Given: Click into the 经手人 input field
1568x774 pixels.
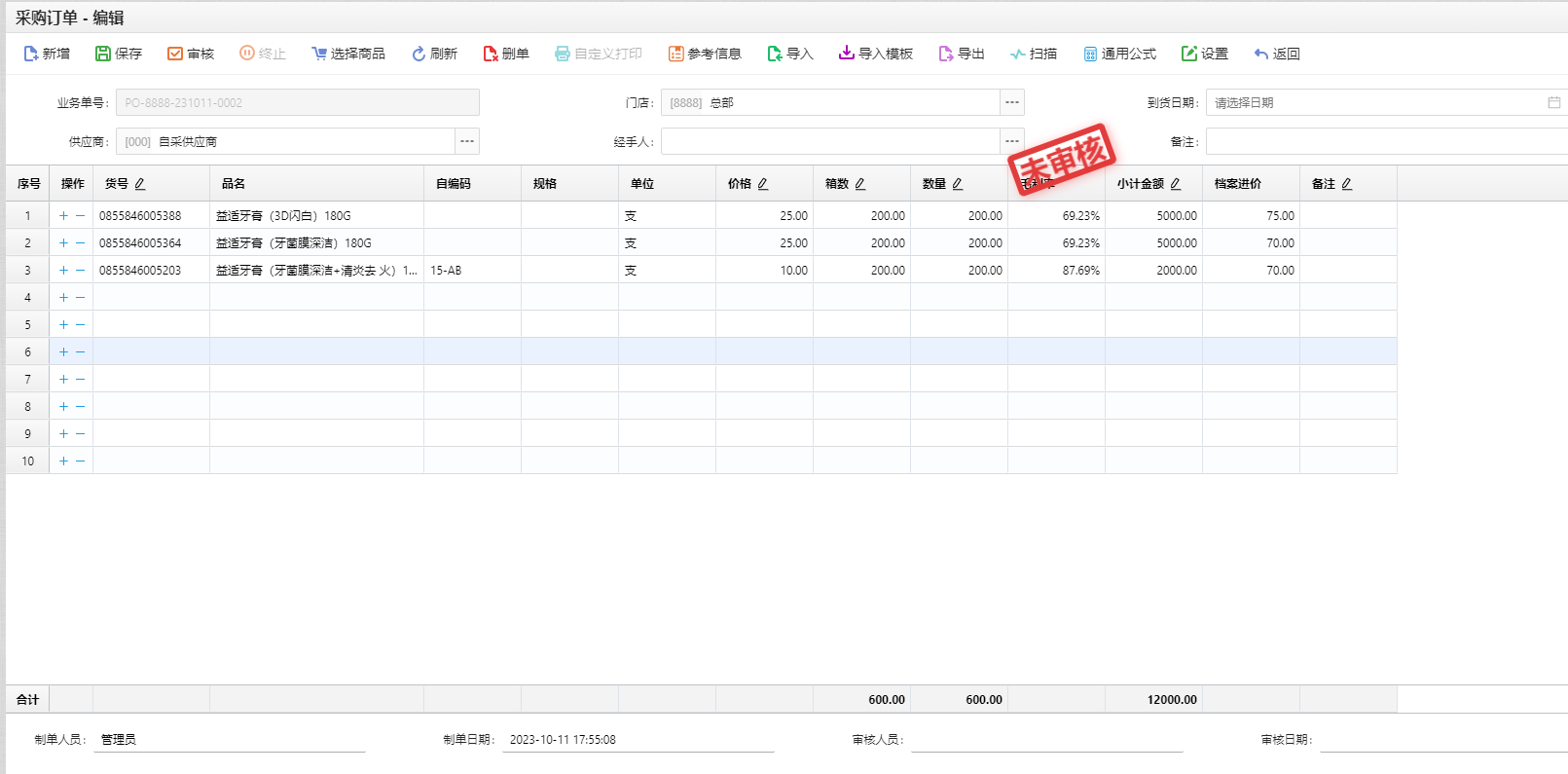Looking at the screenshot, I should [830, 141].
